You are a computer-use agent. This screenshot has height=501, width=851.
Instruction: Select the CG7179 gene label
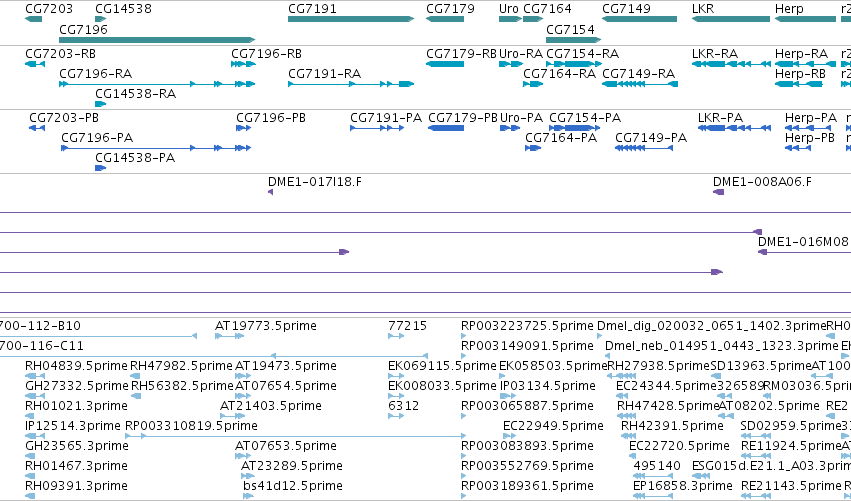tap(450, 9)
